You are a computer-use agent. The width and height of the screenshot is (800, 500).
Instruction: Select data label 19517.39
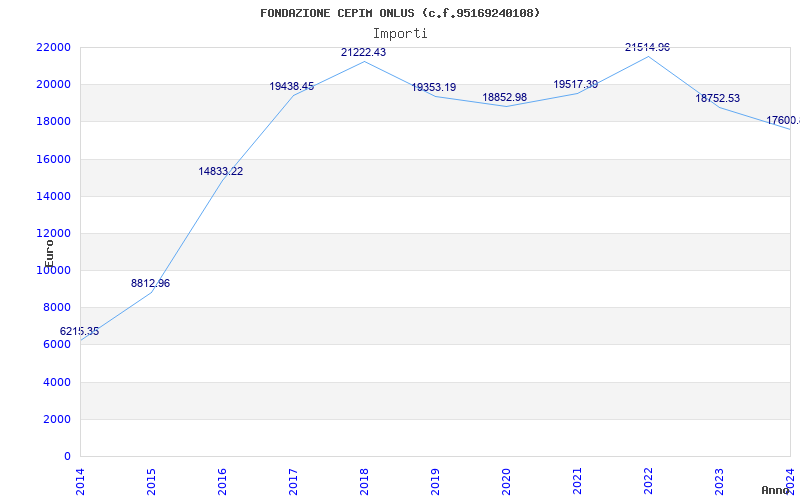click(576, 85)
